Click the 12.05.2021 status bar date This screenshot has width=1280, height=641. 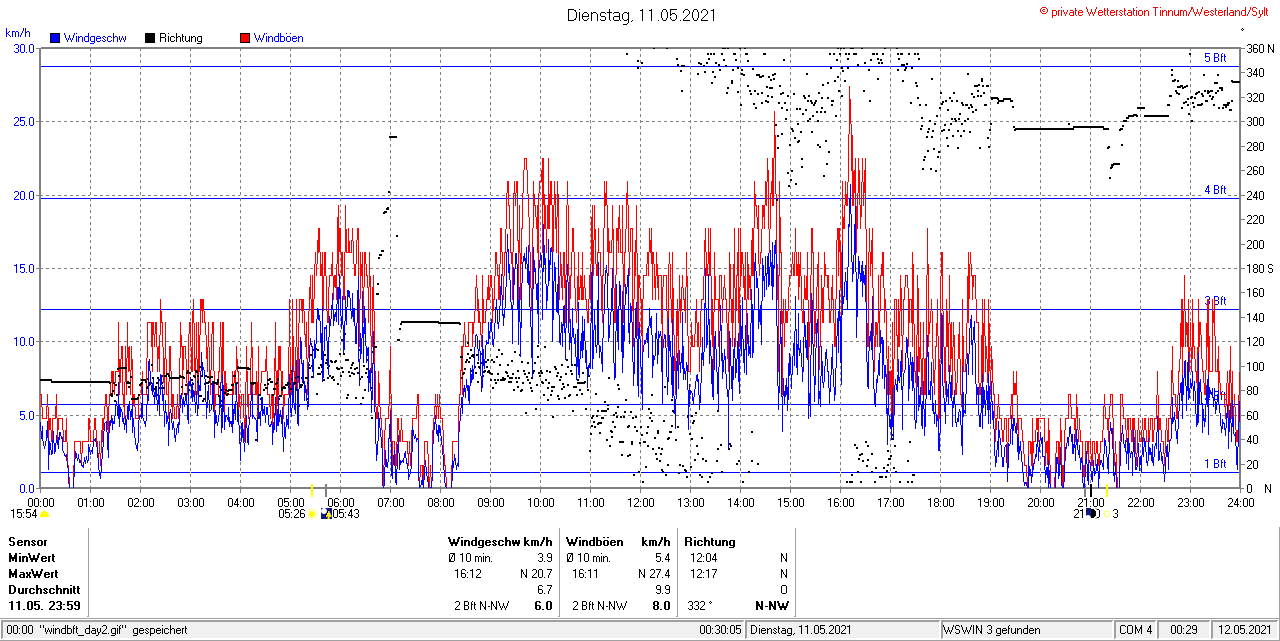(x=1244, y=630)
